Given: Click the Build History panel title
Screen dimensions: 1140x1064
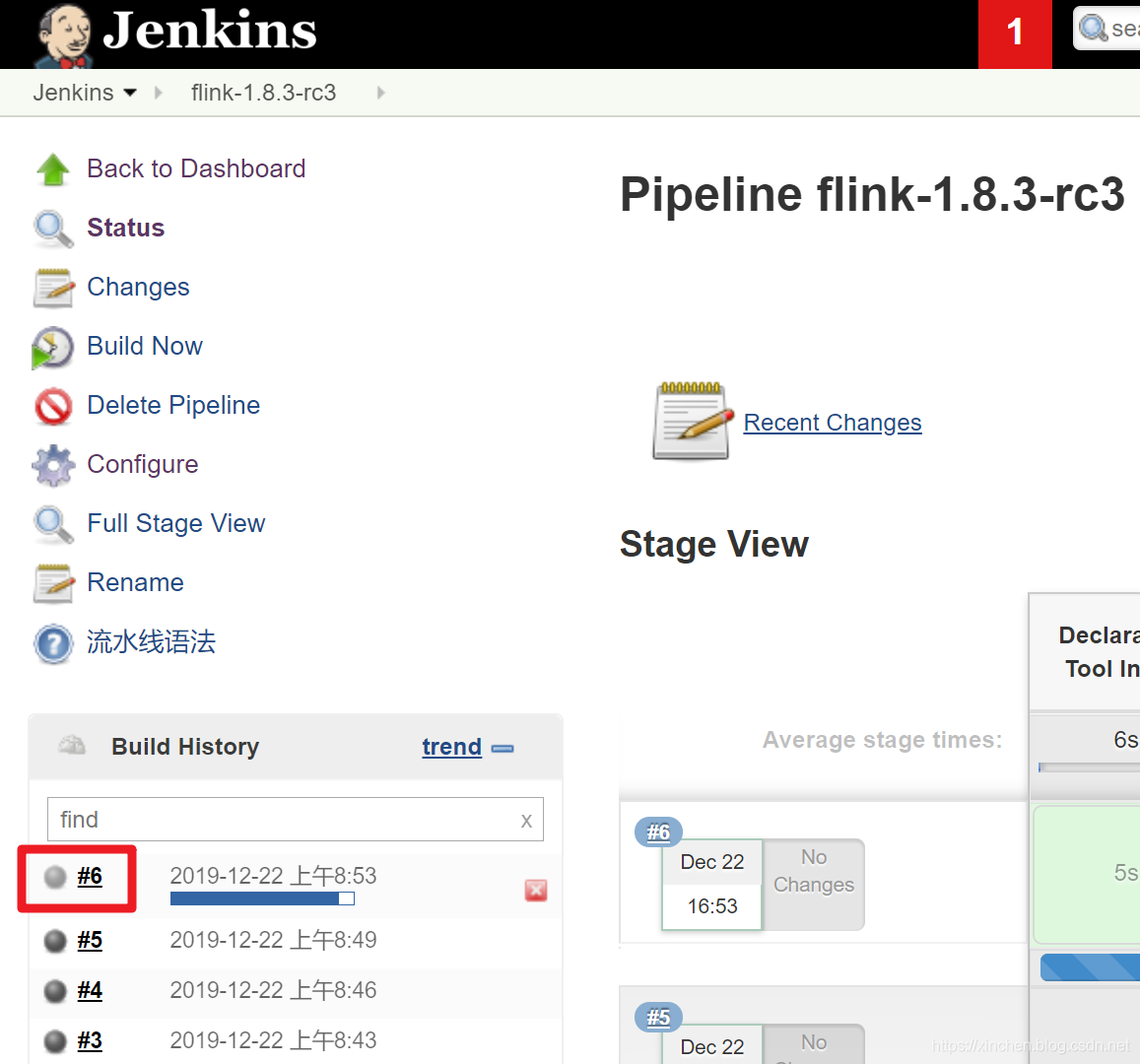Looking at the screenshot, I should [x=185, y=747].
